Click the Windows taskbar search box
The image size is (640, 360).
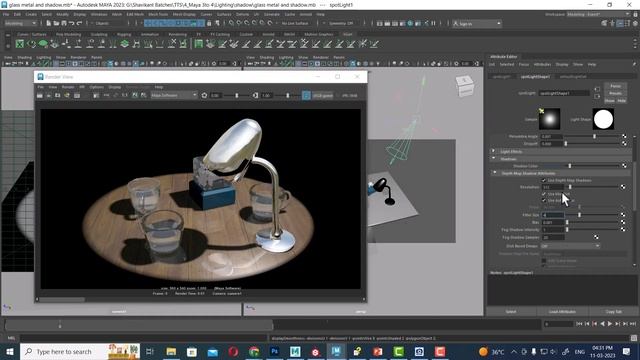80,351
